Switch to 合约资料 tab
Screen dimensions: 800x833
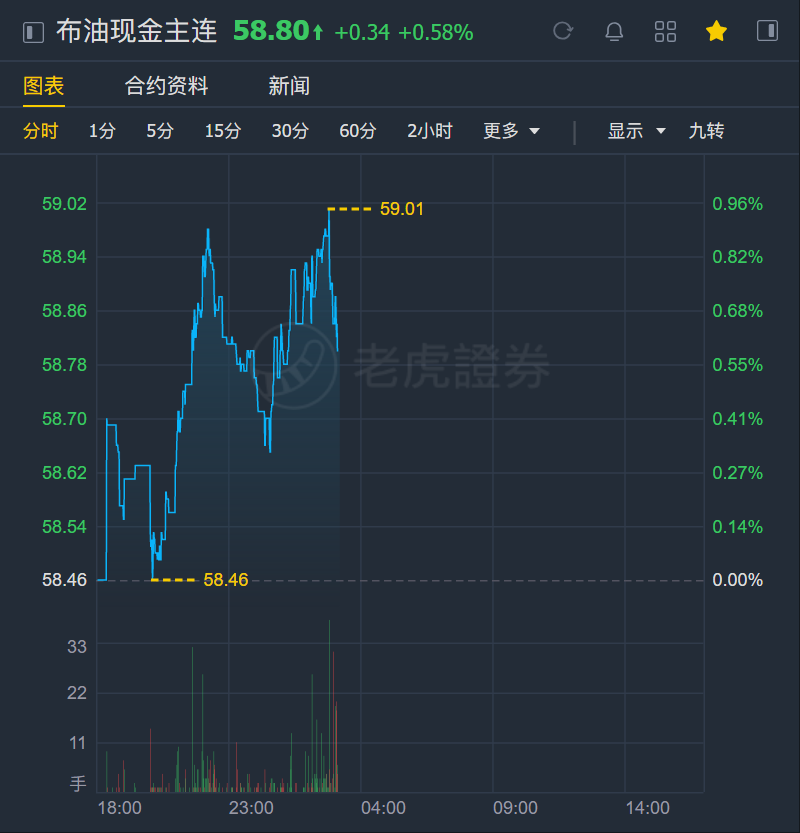coord(166,86)
